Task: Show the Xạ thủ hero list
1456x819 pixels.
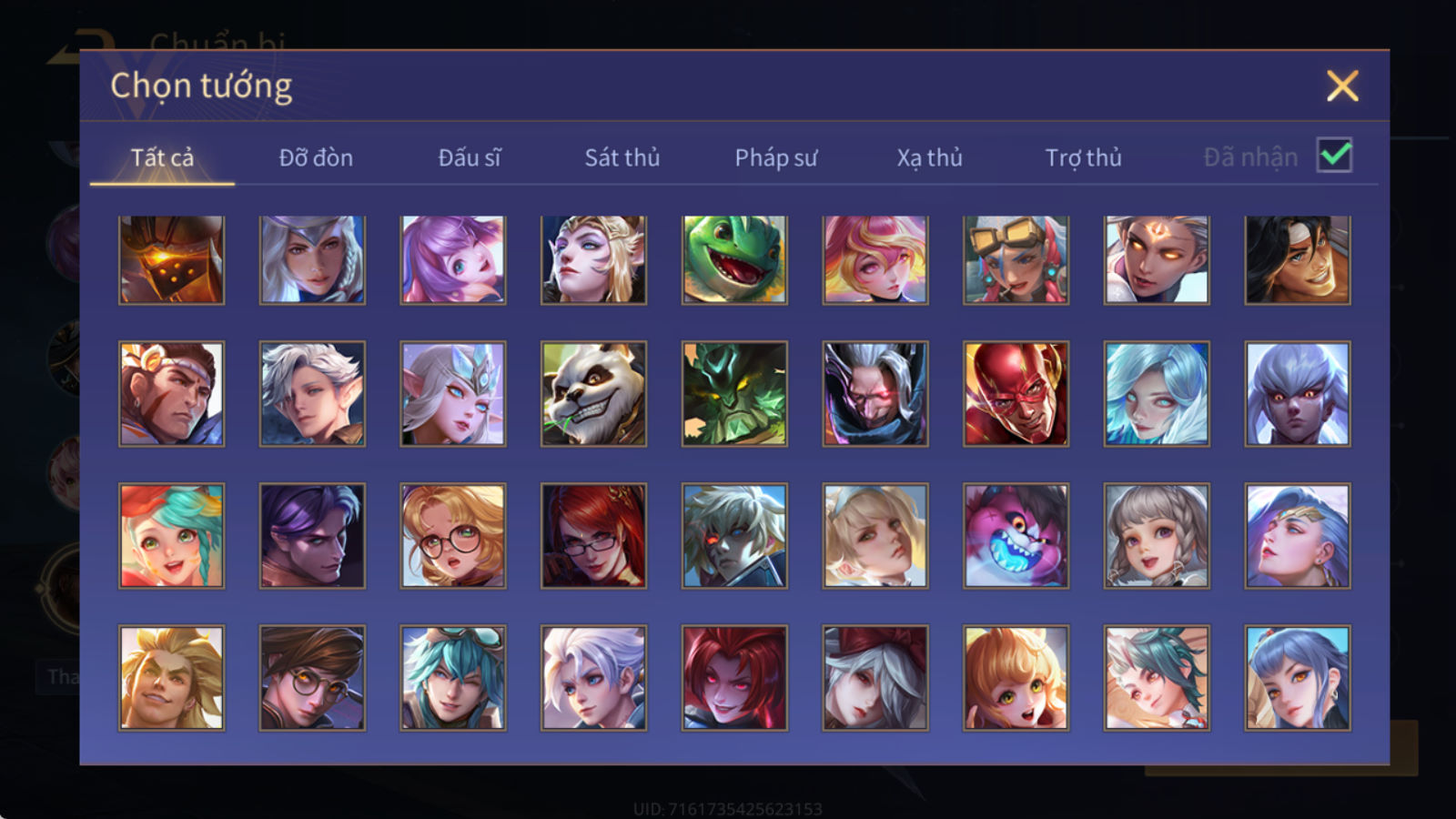Action: [x=929, y=157]
